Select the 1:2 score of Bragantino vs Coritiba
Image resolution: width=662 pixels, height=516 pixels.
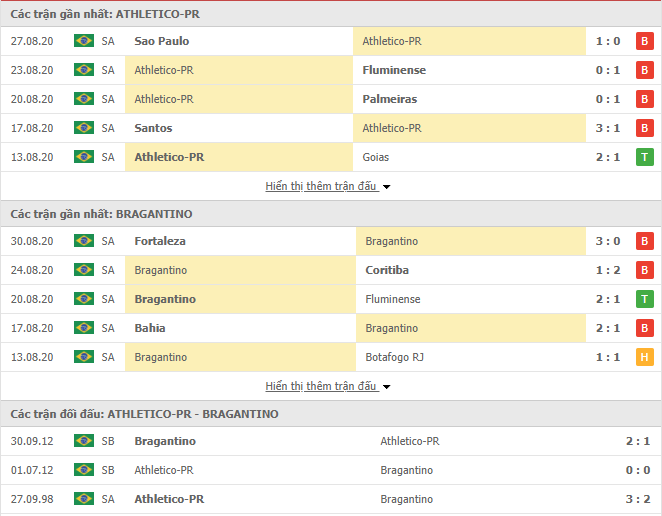608,270
